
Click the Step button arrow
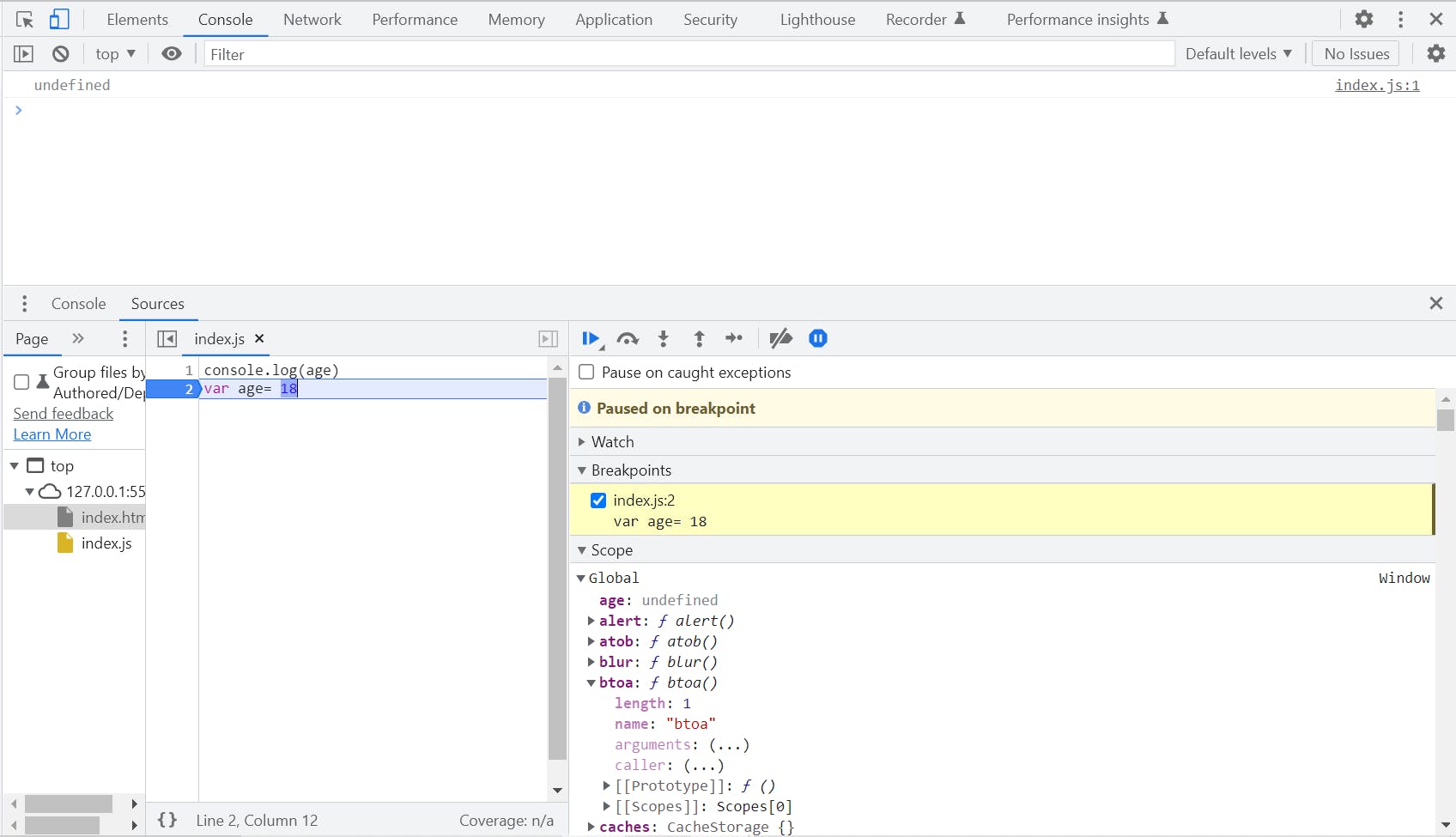(734, 338)
